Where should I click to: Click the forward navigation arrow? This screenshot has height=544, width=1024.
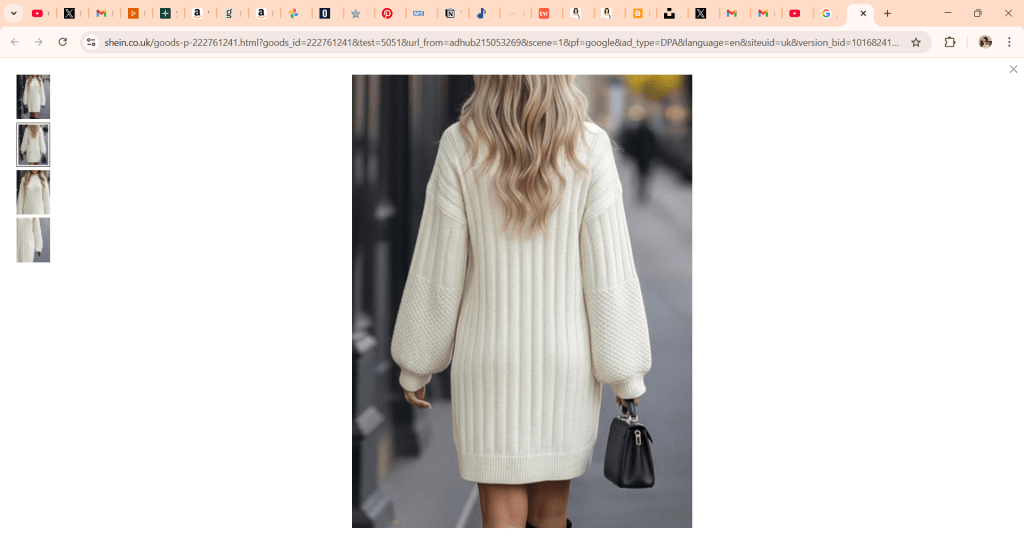[39, 42]
